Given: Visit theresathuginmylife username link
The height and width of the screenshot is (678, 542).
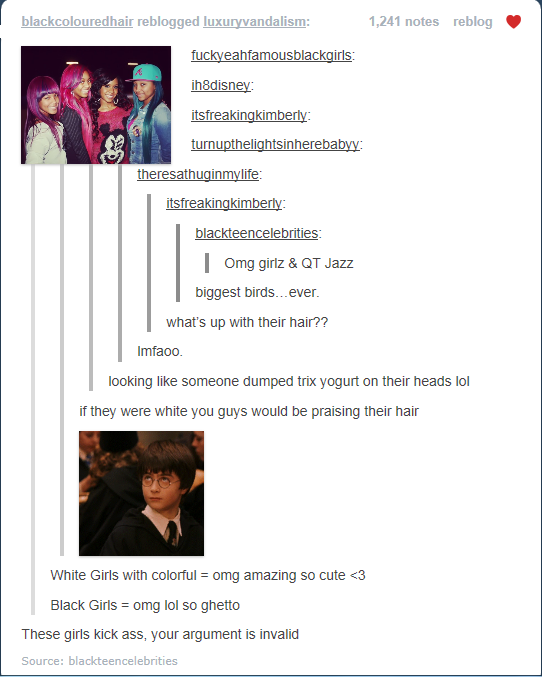Looking at the screenshot, I should (198, 174).
